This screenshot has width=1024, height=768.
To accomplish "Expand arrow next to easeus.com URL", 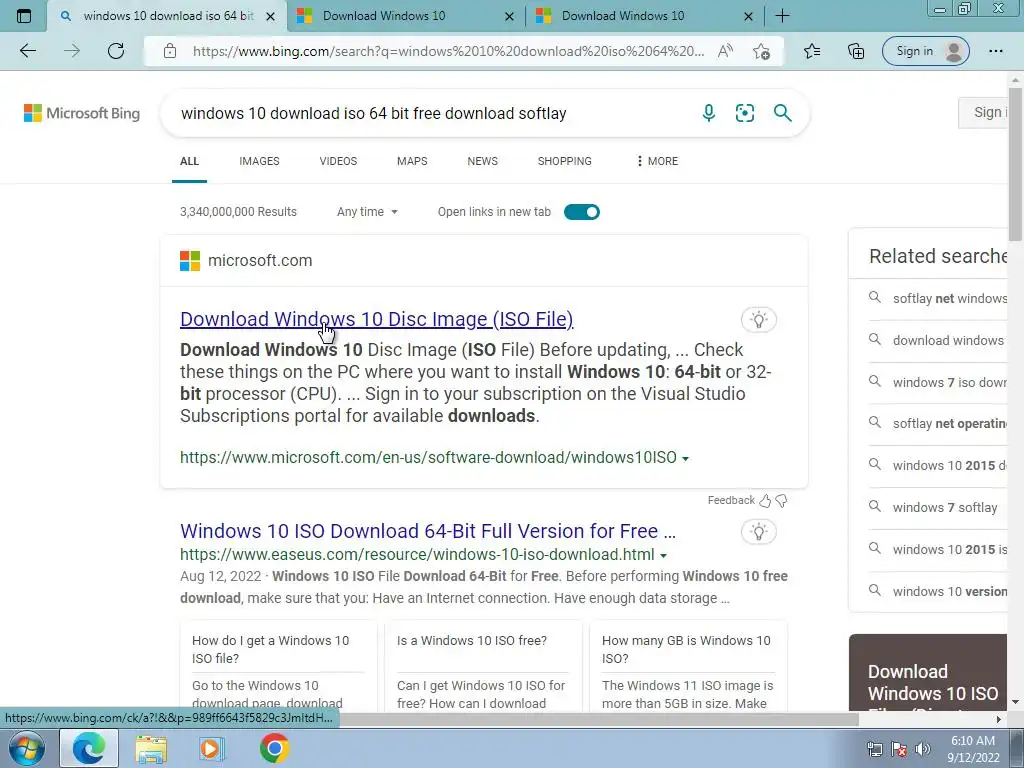I will point(663,556).
